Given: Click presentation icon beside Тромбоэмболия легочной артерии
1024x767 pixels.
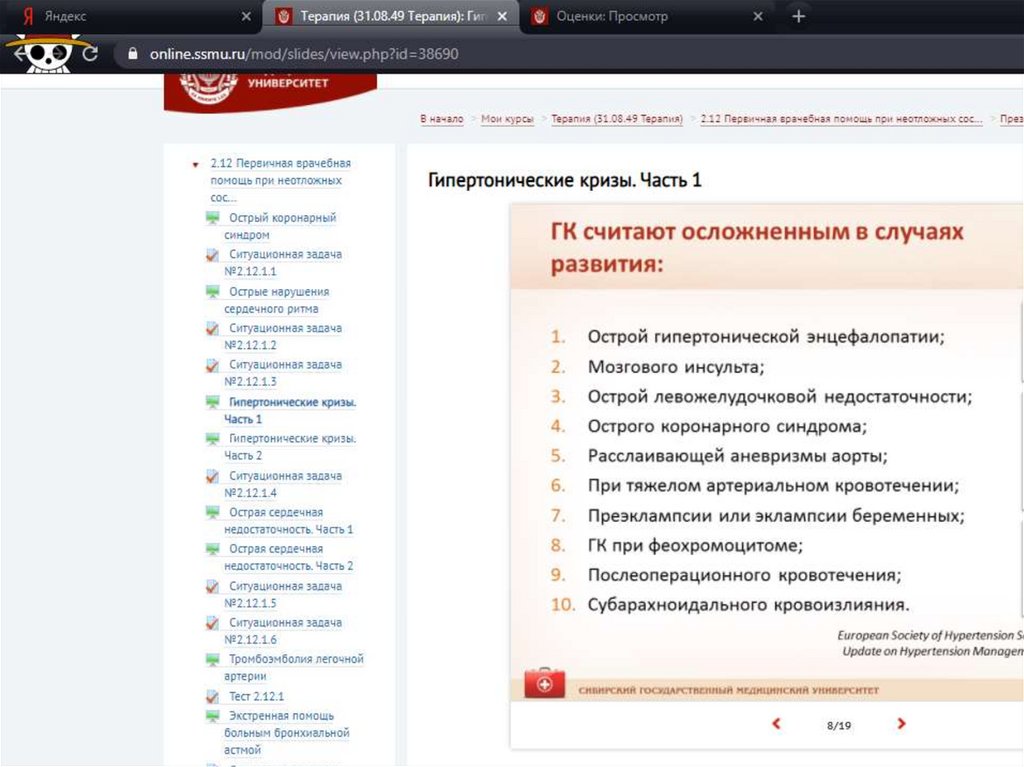Looking at the screenshot, I should click(x=212, y=659).
